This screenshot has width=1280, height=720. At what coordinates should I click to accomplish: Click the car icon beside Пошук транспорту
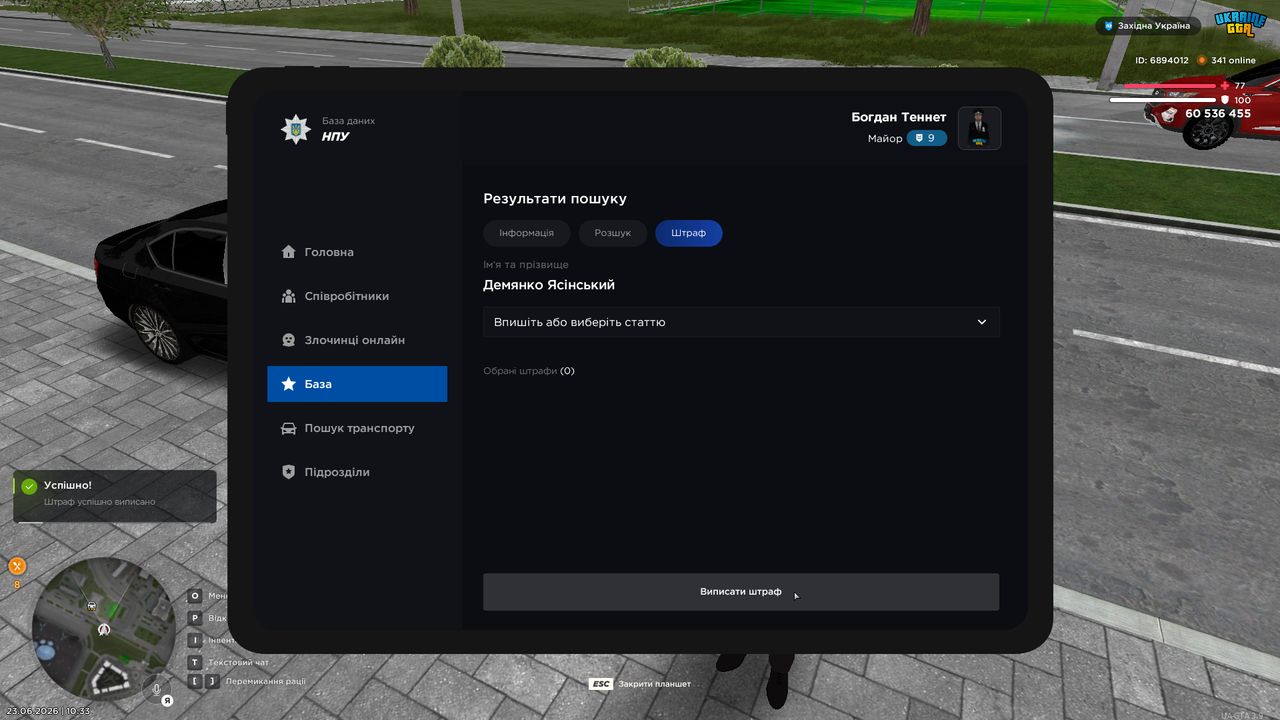[x=289, y=428]
